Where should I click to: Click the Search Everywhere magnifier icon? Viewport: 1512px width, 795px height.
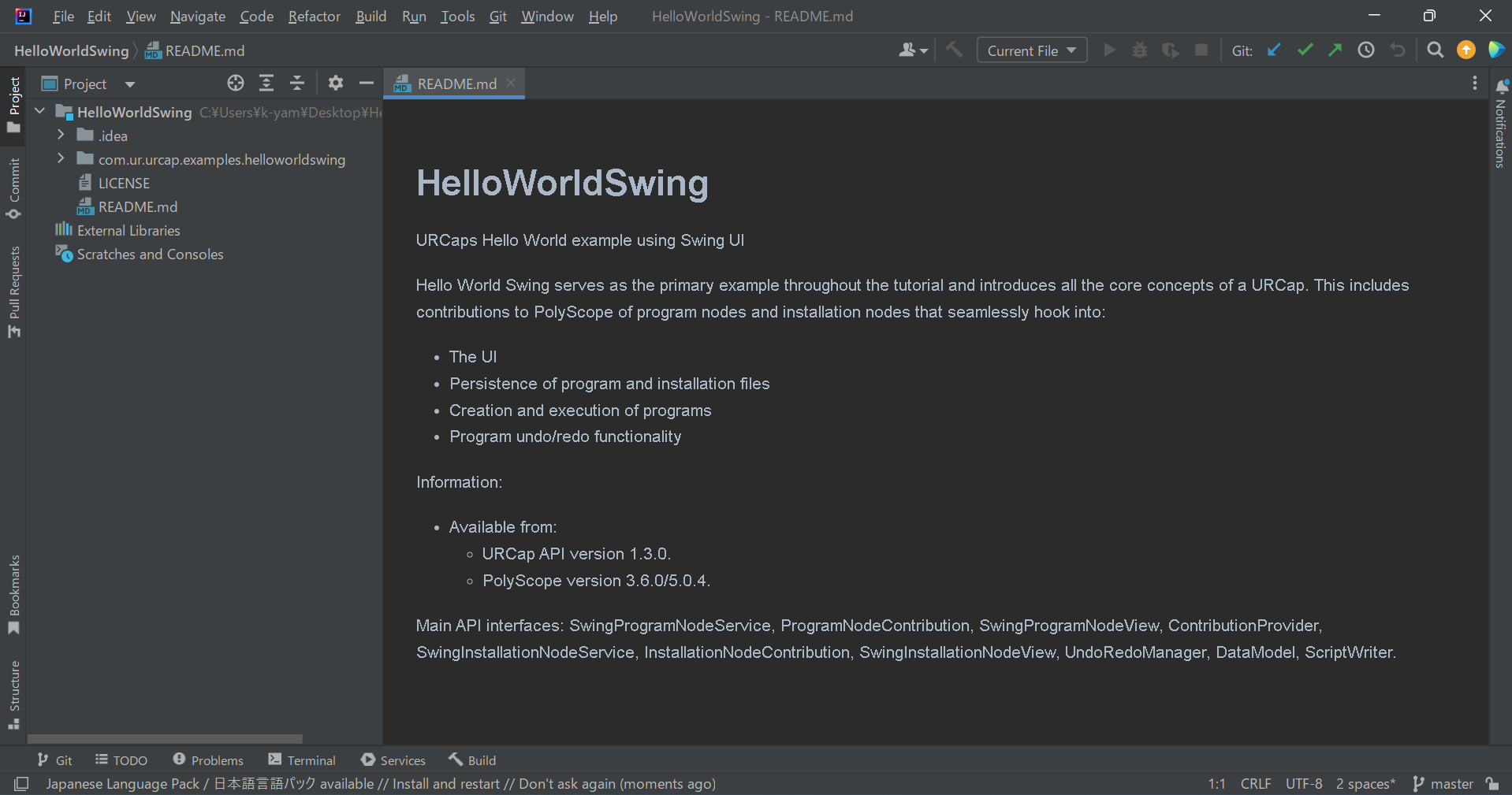coord(1436,50)
